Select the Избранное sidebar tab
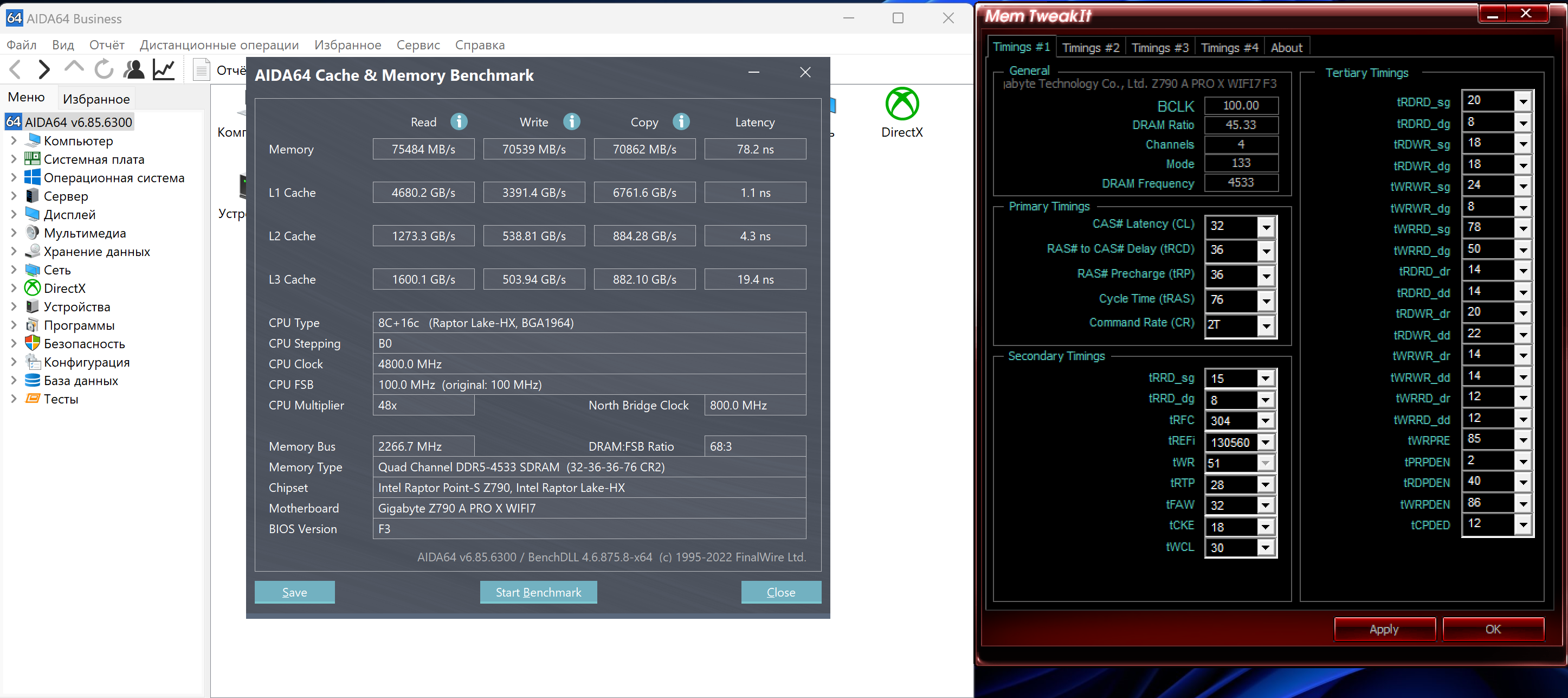Screen dimensions: 1568x698 pos(96,99)
